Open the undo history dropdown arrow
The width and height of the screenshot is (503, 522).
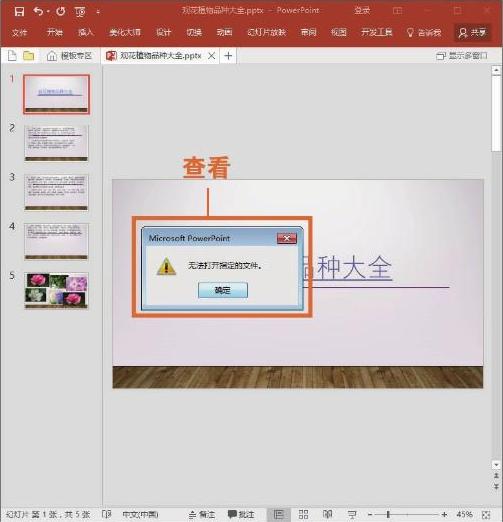(48, 12)
